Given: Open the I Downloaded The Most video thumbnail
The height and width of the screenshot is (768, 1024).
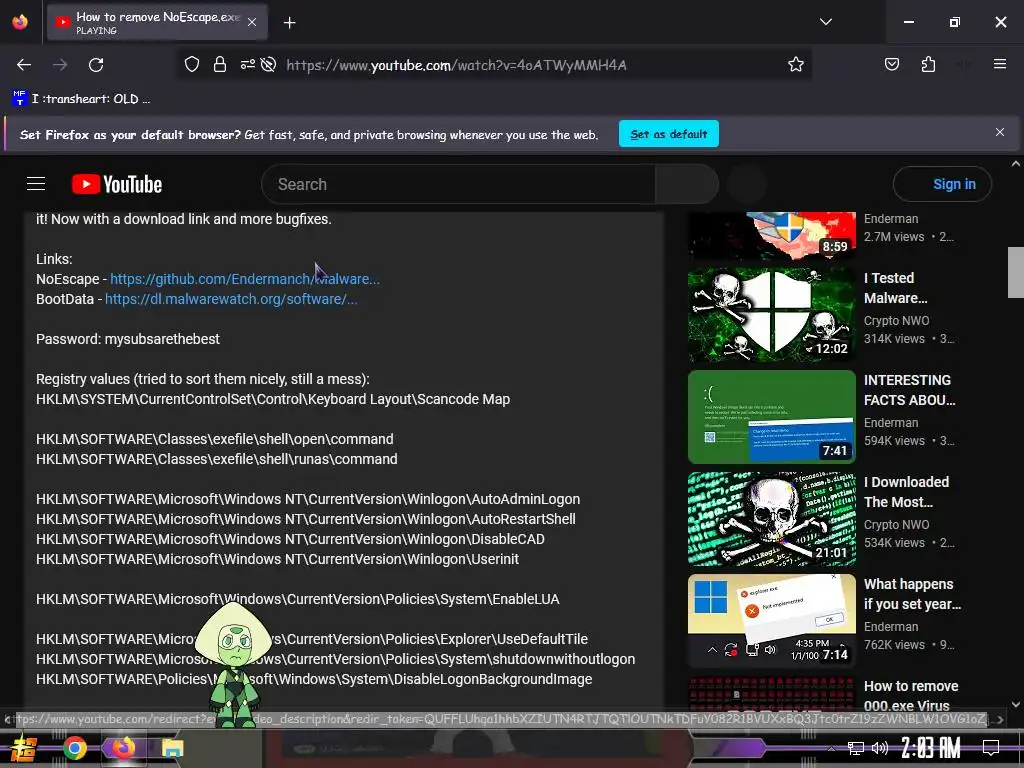Looking at the screenshot, I should pos(772,519).
